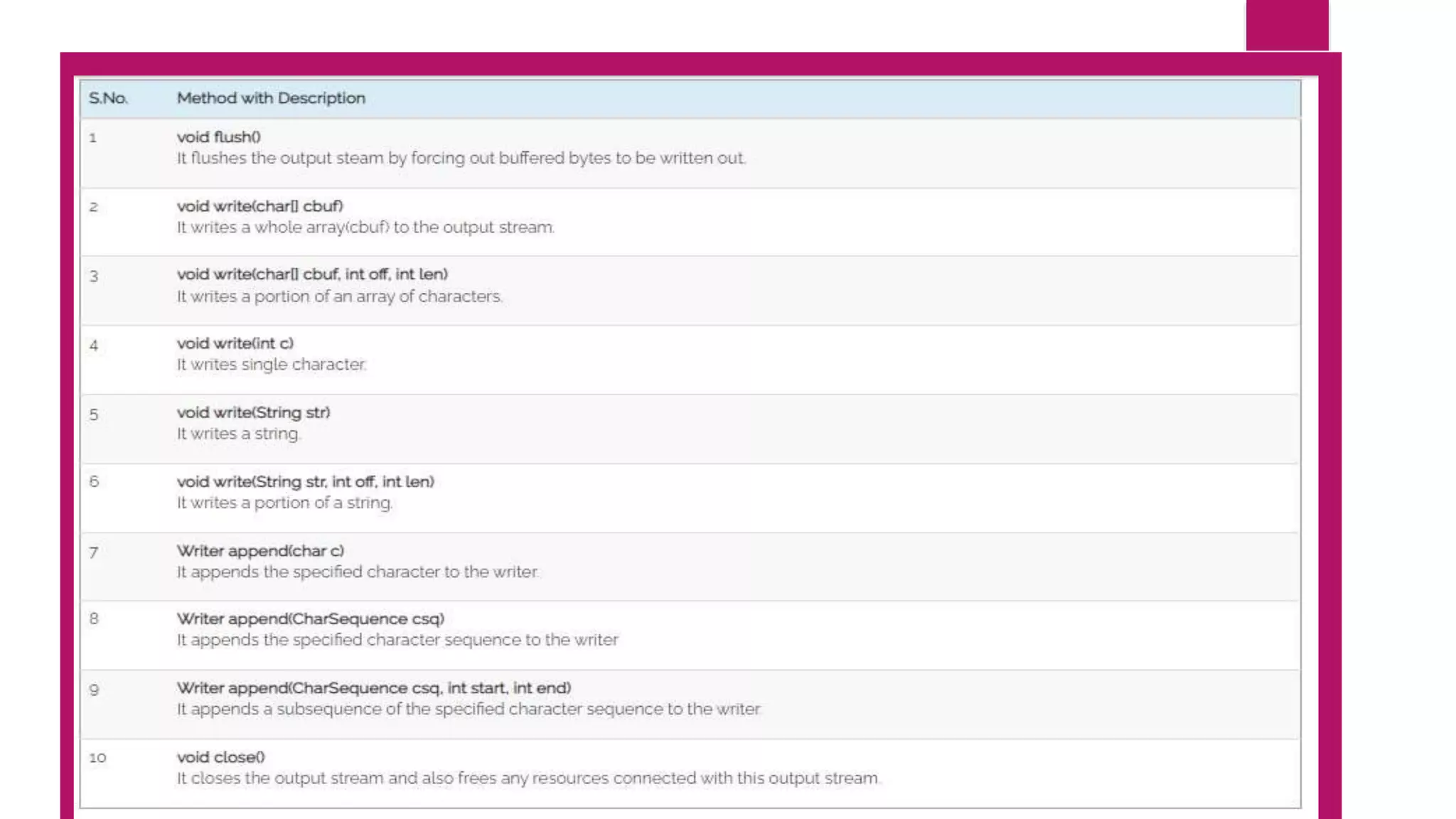This screenshot has height=819, width=1456.
Task: Click 'It writes single character' description
Action: tap(272, 365)
